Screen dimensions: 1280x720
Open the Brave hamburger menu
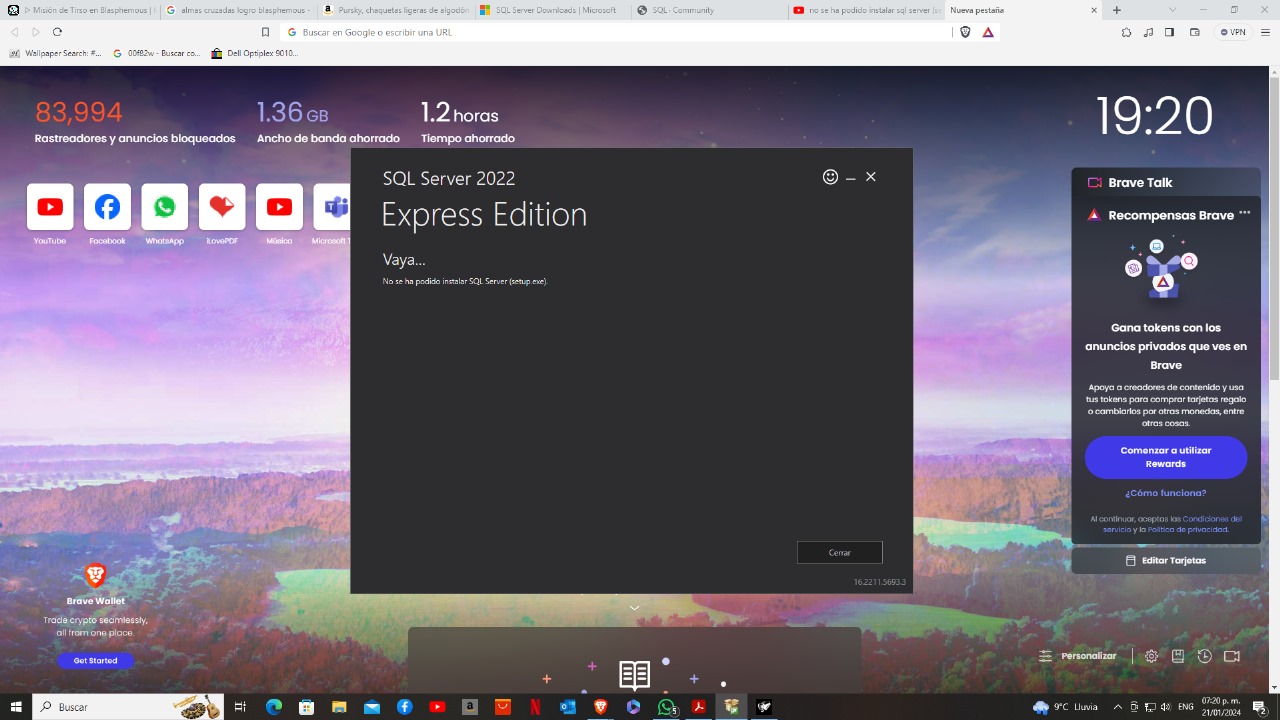click(x=1266, y=32)
